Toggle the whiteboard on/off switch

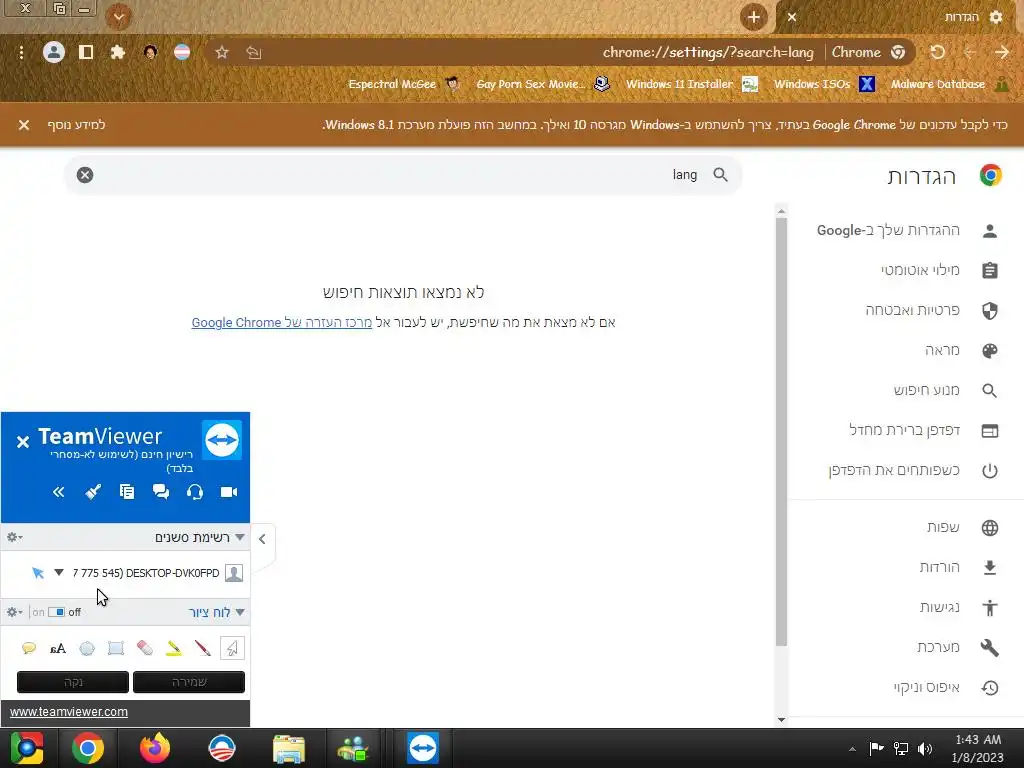pyautogui.click(x=56, y=612)
